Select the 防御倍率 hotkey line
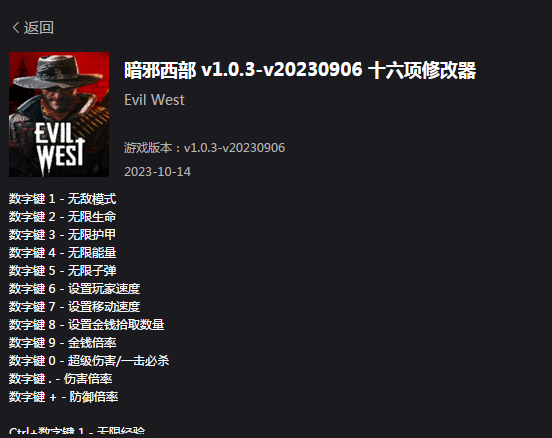The image size is (552, 438). click(x=63, y=397)
